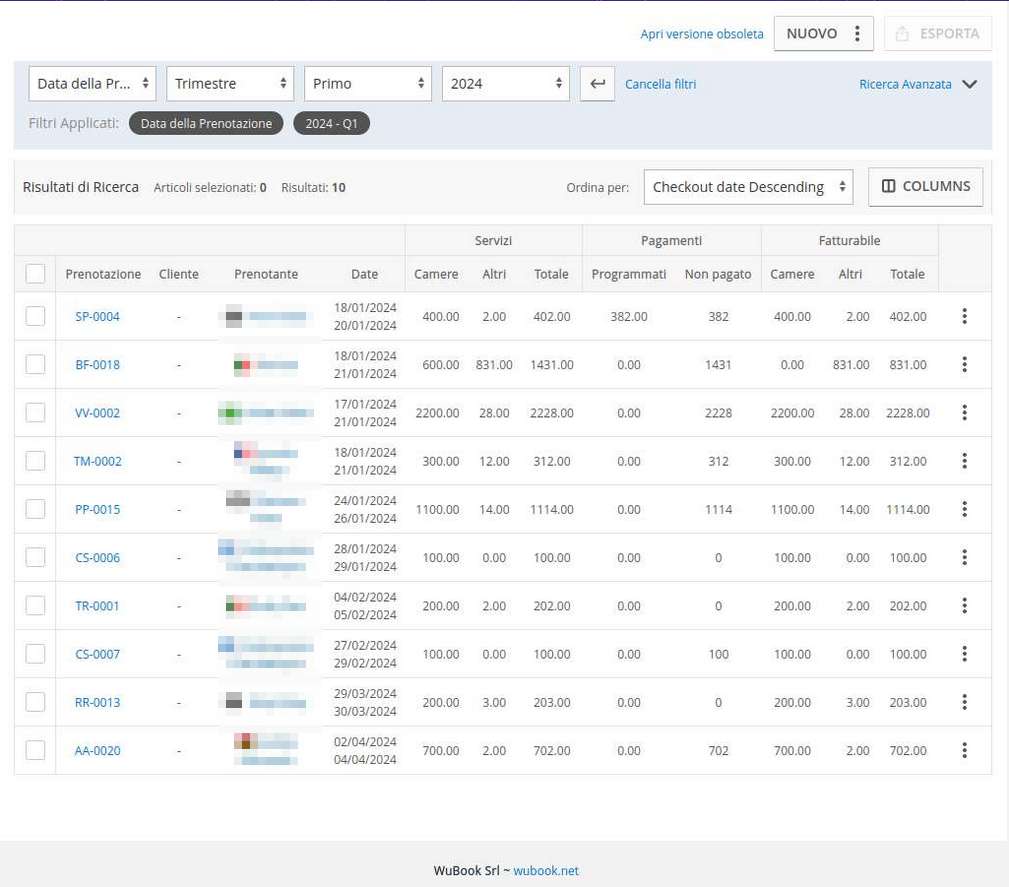The width and height of the screenshot is (1009, 887).
Task: Click 'Apri versione obsoleta' link
Action: [x=701, y=34]
